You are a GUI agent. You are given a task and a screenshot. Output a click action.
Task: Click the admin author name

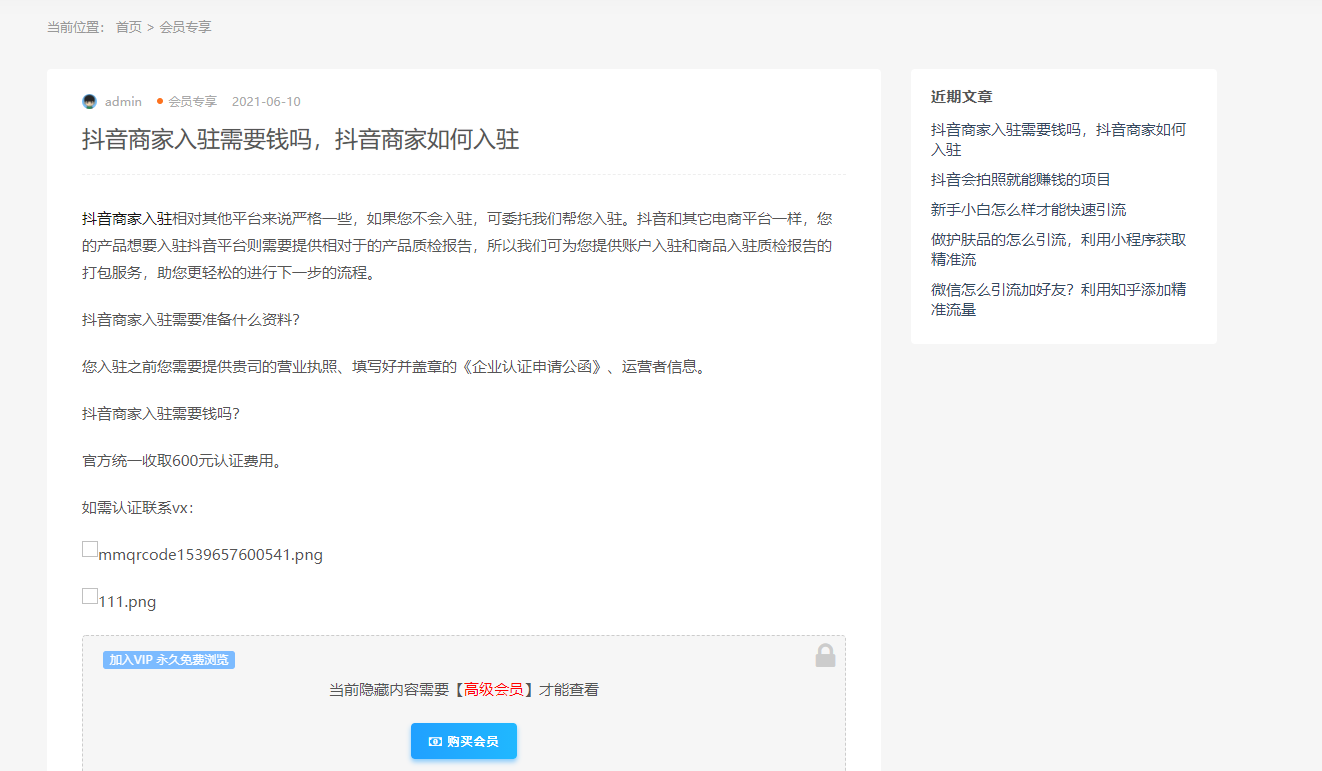click(x=123, y=102)
